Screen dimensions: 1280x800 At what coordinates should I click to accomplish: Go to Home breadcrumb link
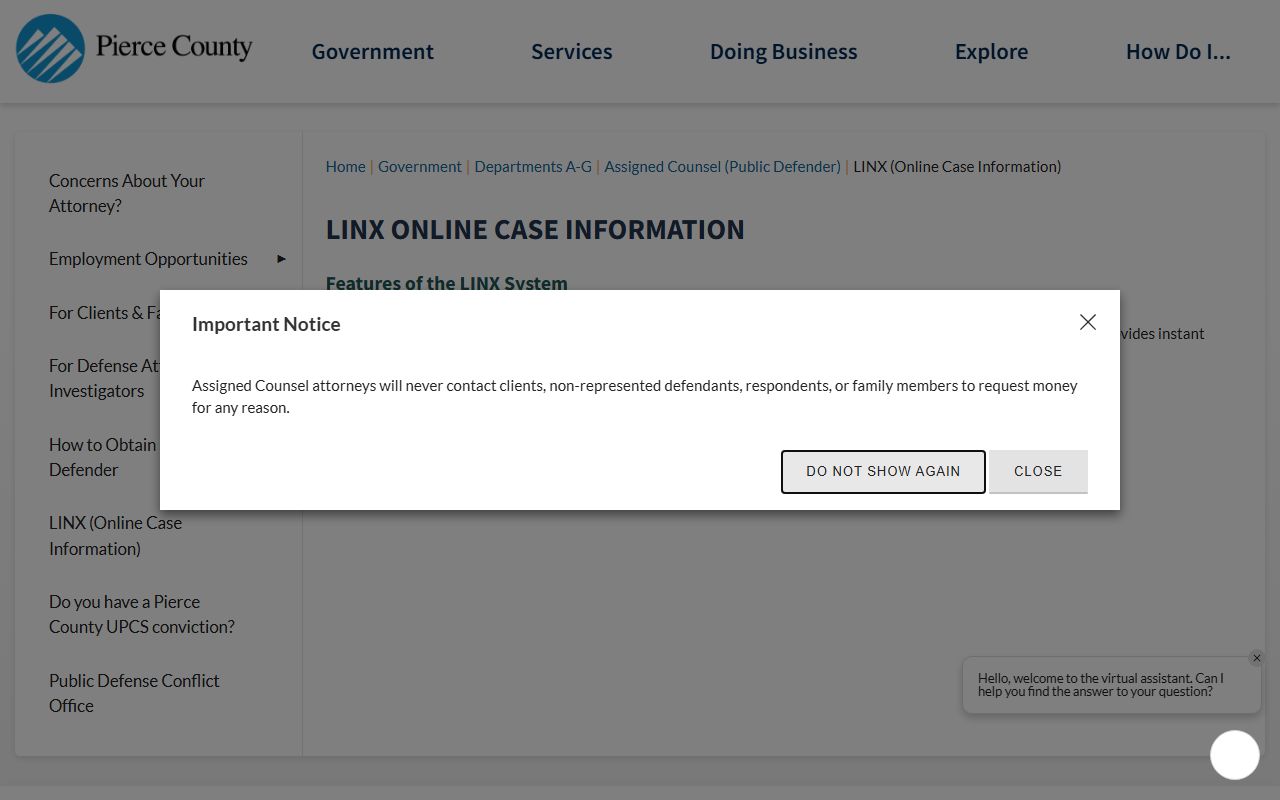(345, 167)
